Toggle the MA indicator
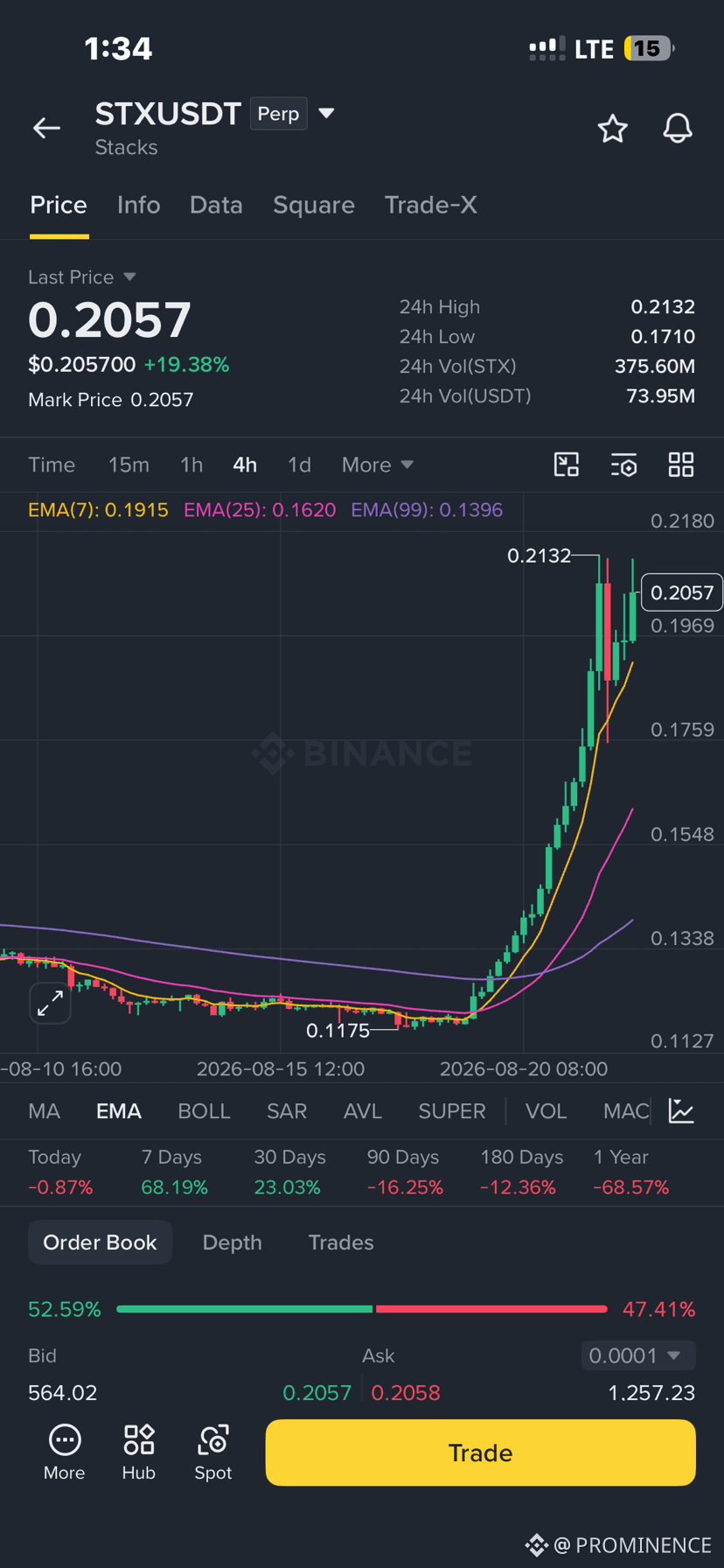The height and width of the screenshot is (1568, 724). pyautogui.click(x=44, y=1111)
